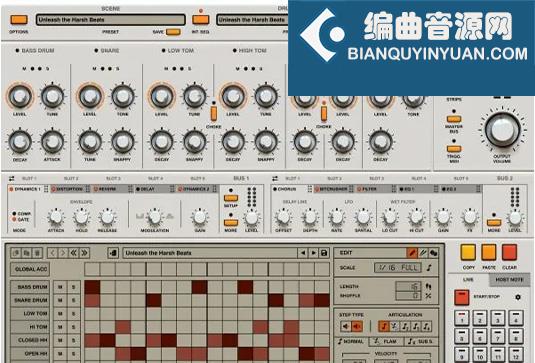Open the Dynamics 1 slot effect selector handle
This screenshot has height=363, width=535.
pyautogui.click(x=46, y=189)
